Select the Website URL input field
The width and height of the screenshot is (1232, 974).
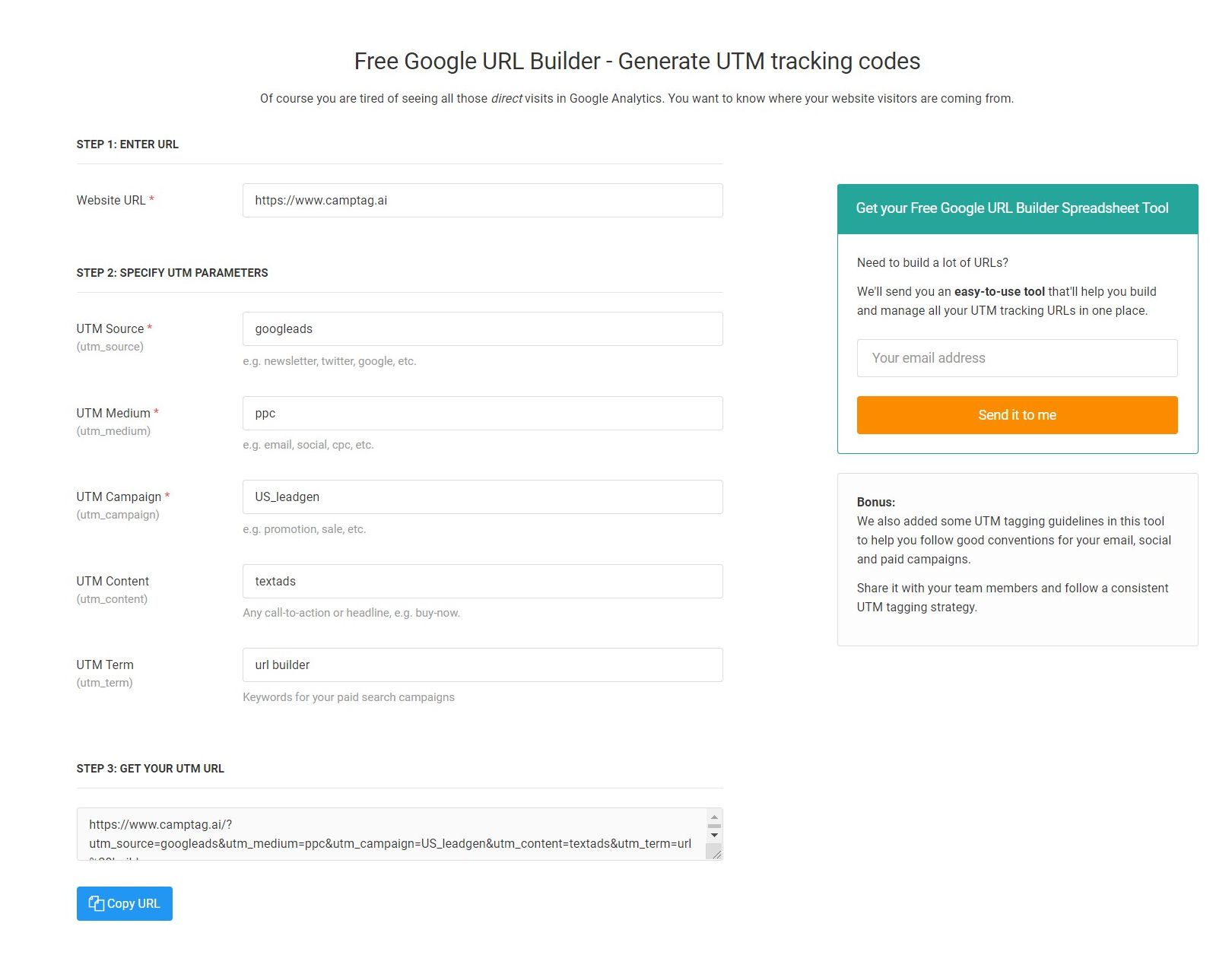[482, 200]
